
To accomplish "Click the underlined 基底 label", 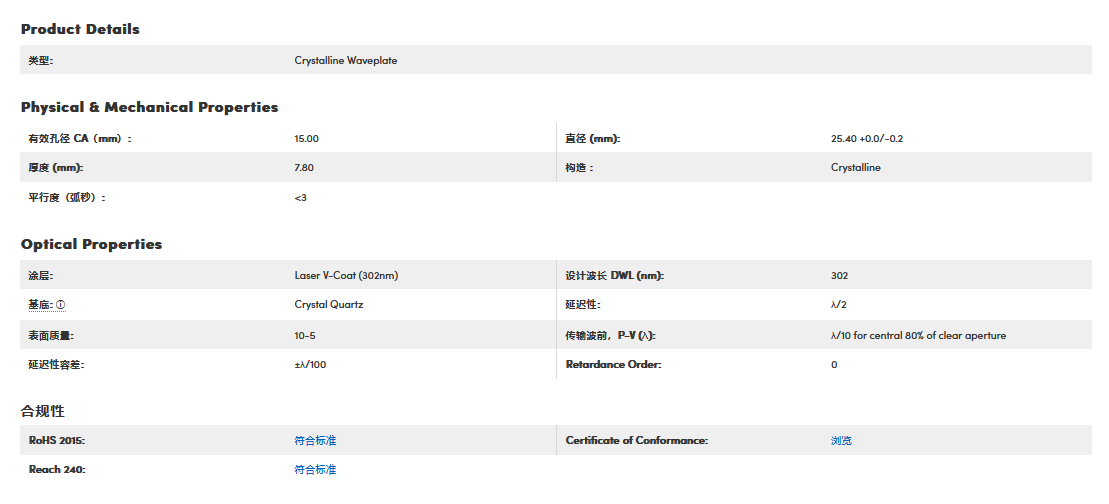I will coord(40,305).
